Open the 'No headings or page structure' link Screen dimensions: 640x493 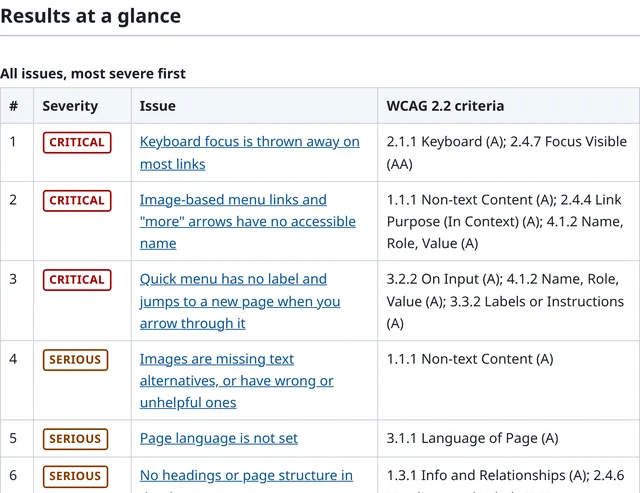[x=246, y=475]
